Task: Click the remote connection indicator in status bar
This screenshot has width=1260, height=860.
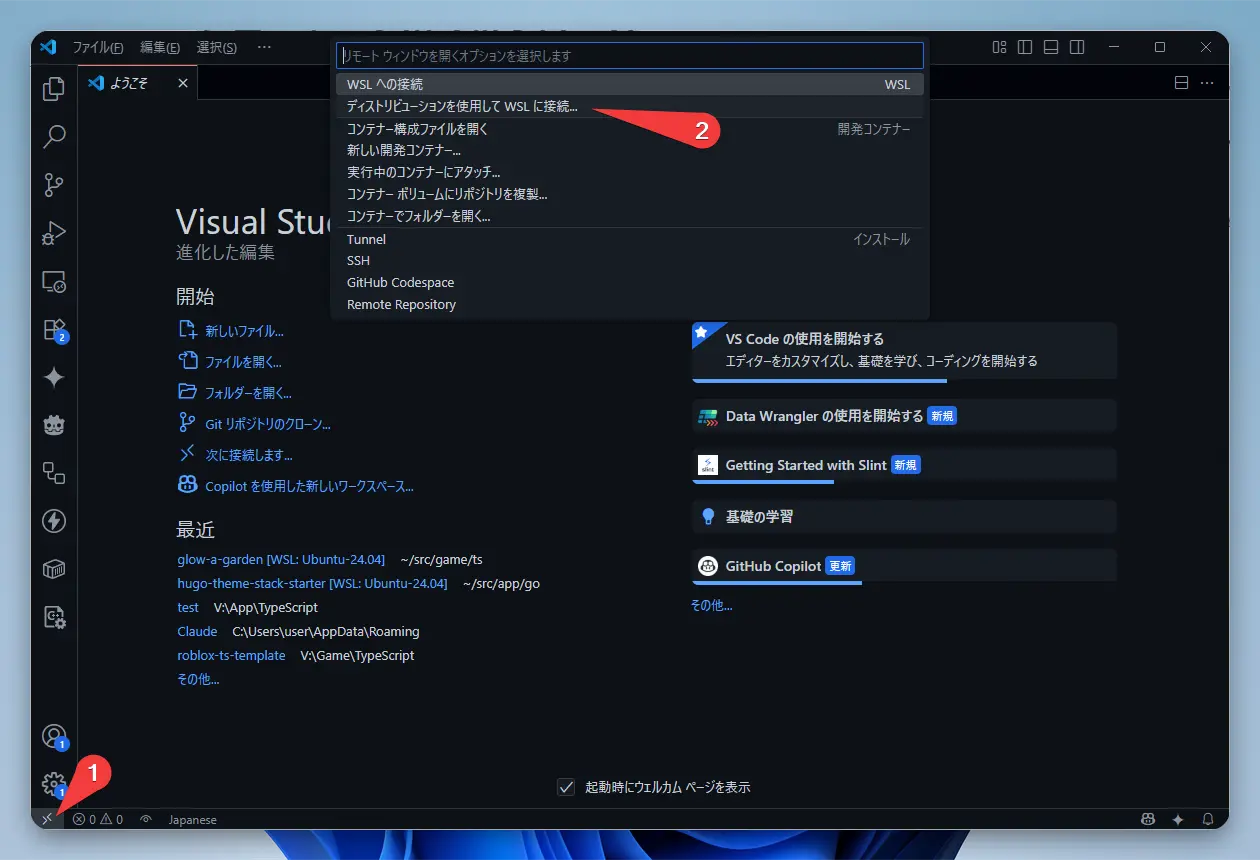Action: click(46, 819)
